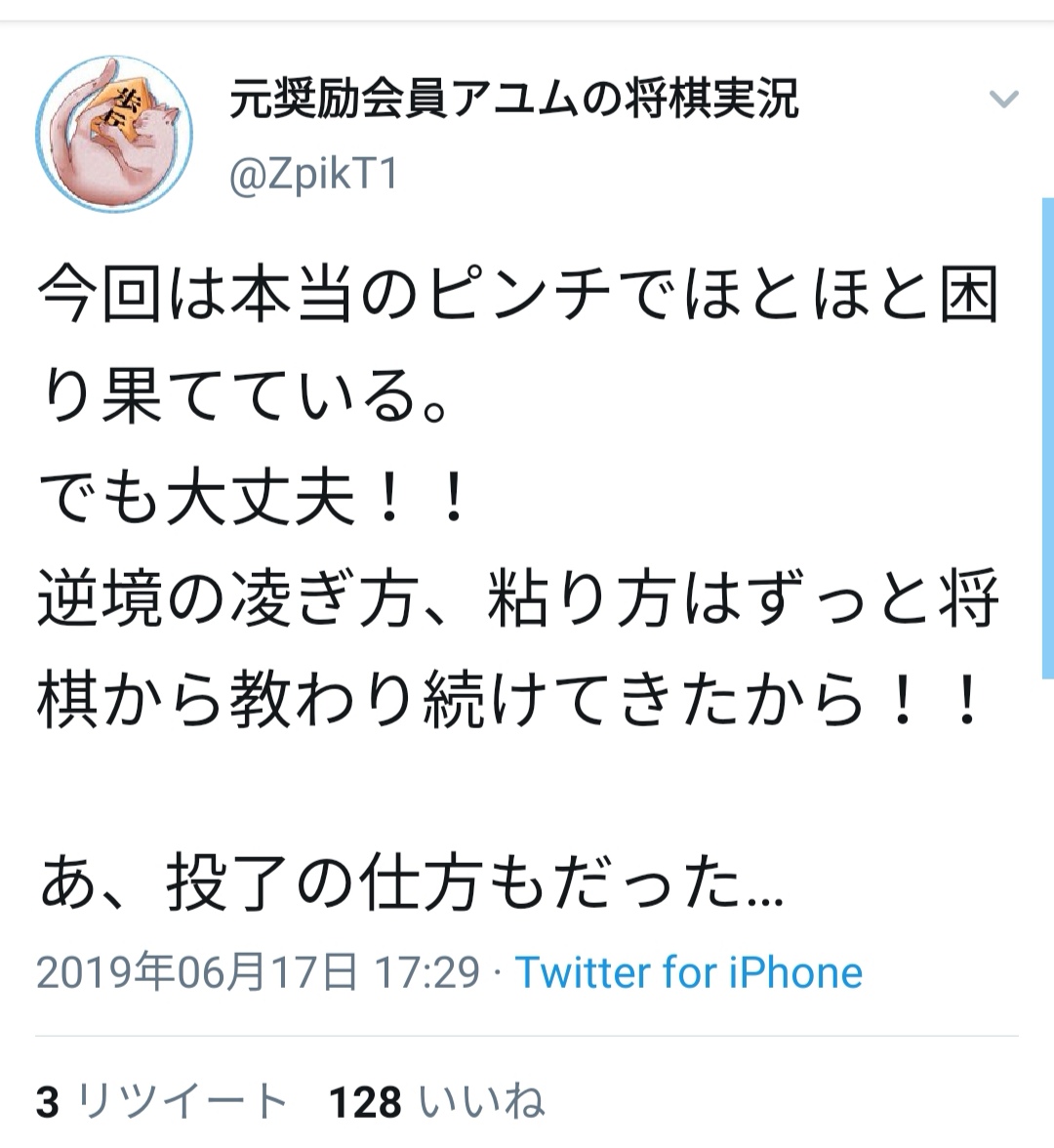Click the blue scrollbar on right edge

(1047, 438)
